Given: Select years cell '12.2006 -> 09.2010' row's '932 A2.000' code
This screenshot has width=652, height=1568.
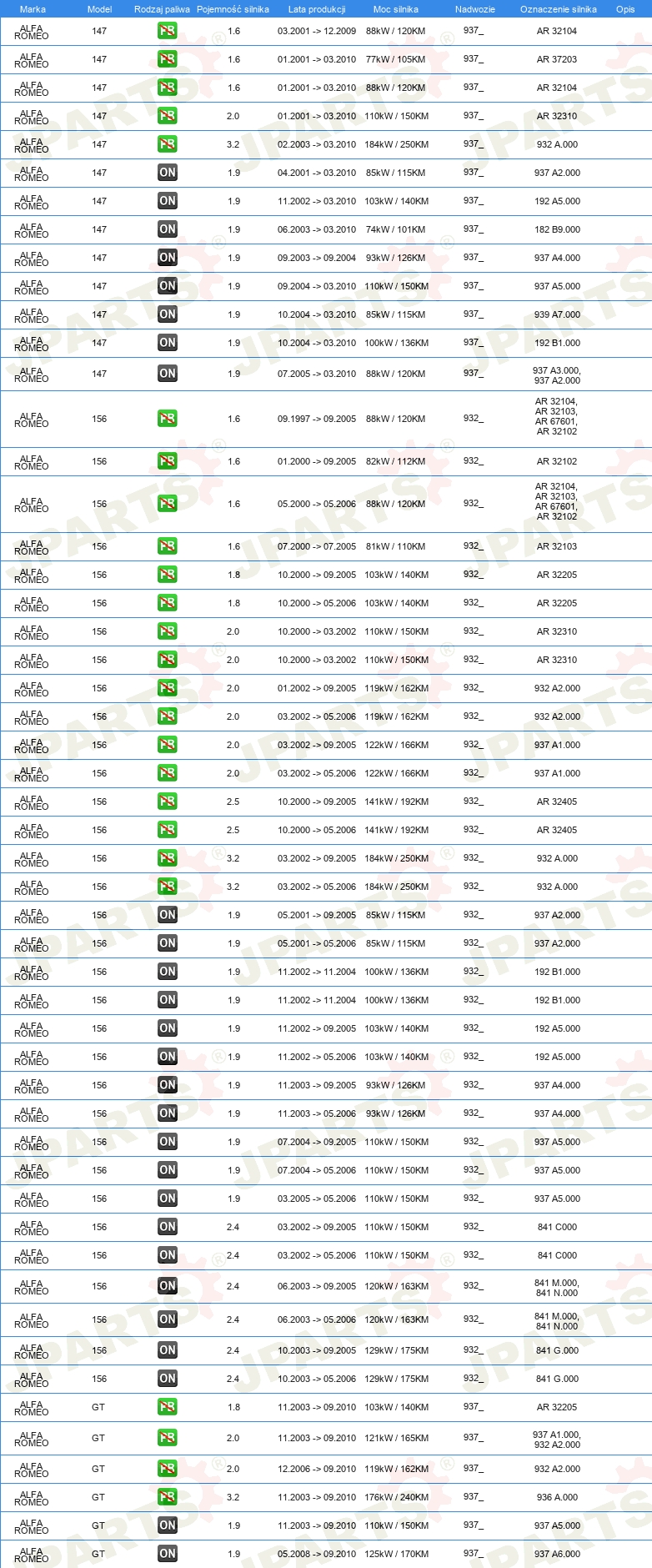Looking at the screenshot, I should coord(557,1469).
